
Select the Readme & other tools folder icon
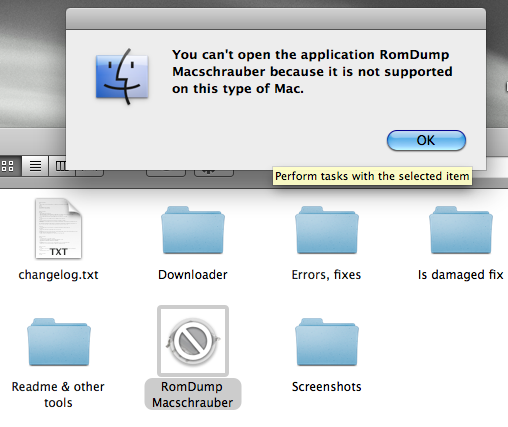pos(59,342)
